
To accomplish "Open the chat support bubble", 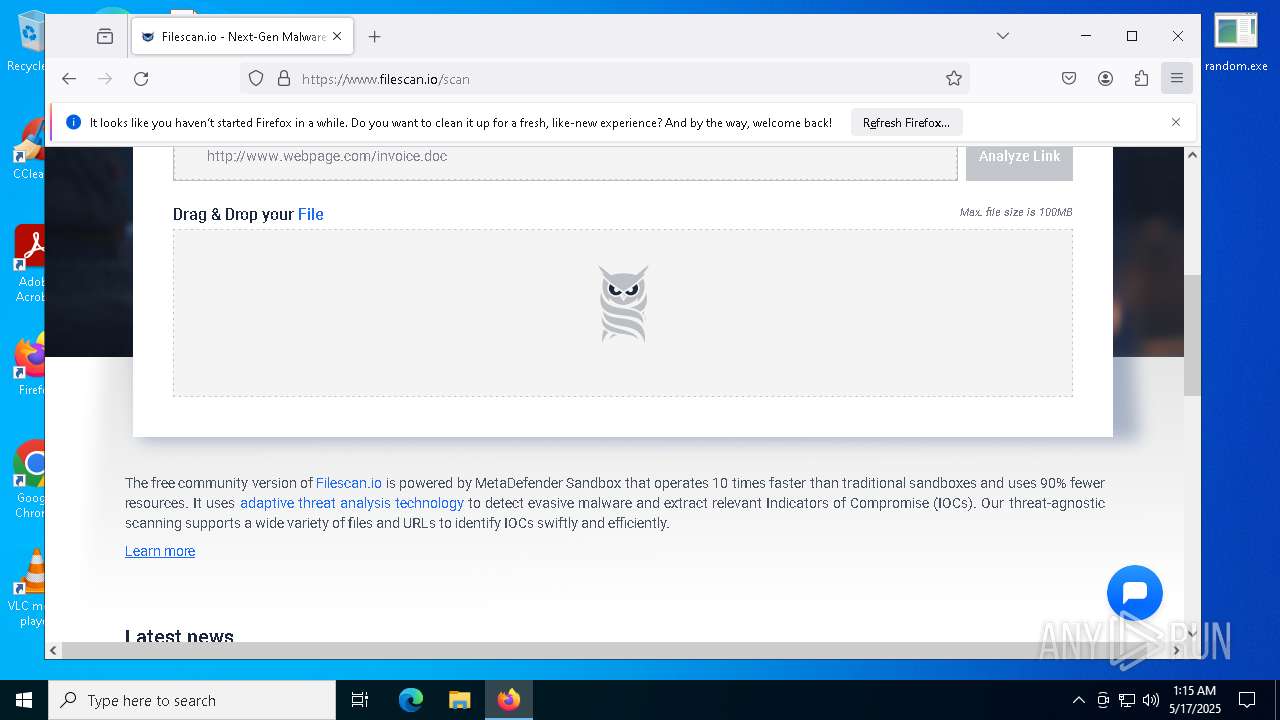I will [x=1135, y=593].
